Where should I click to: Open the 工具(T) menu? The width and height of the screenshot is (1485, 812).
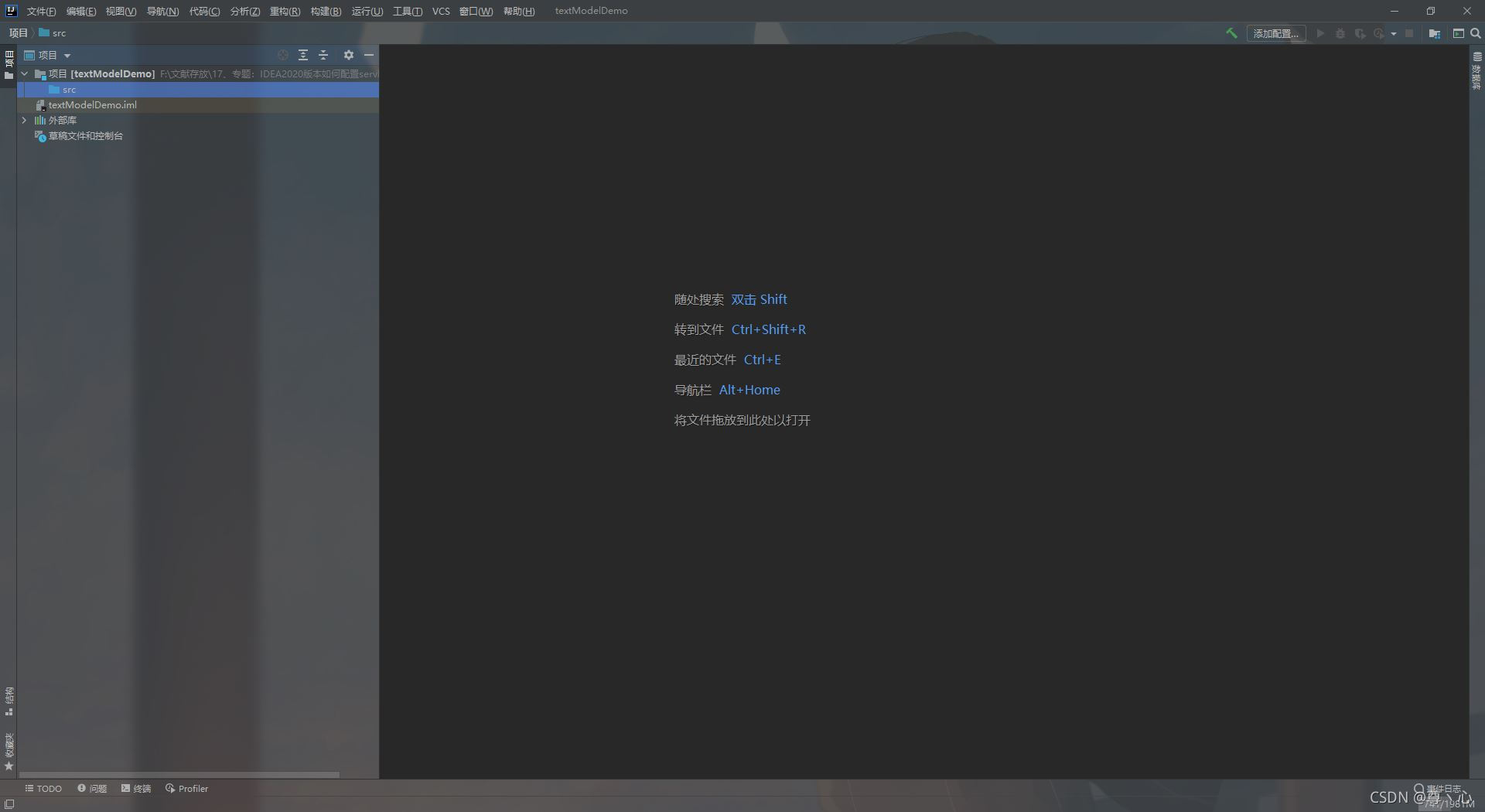tap(408, 11)
